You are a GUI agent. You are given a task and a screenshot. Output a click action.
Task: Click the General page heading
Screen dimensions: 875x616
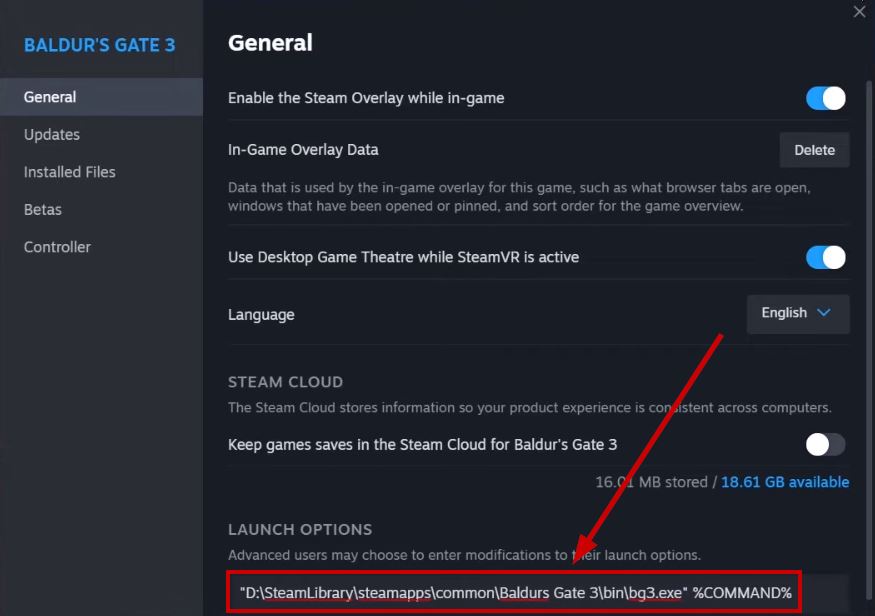pos(270,43)
